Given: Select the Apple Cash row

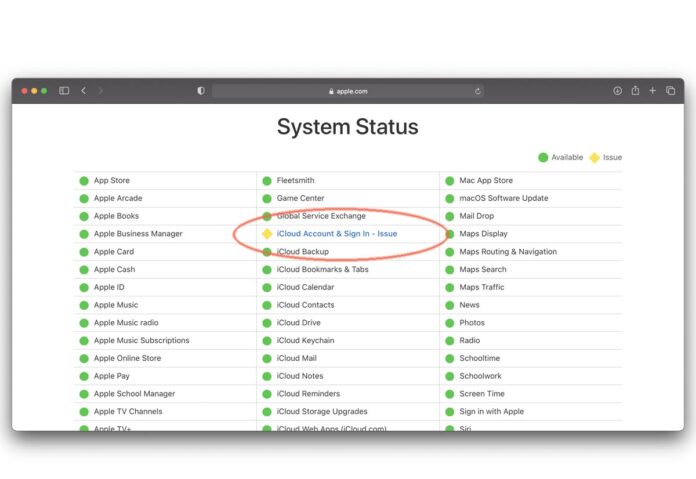Looking at the screenshot, I should tap(165, 269).
